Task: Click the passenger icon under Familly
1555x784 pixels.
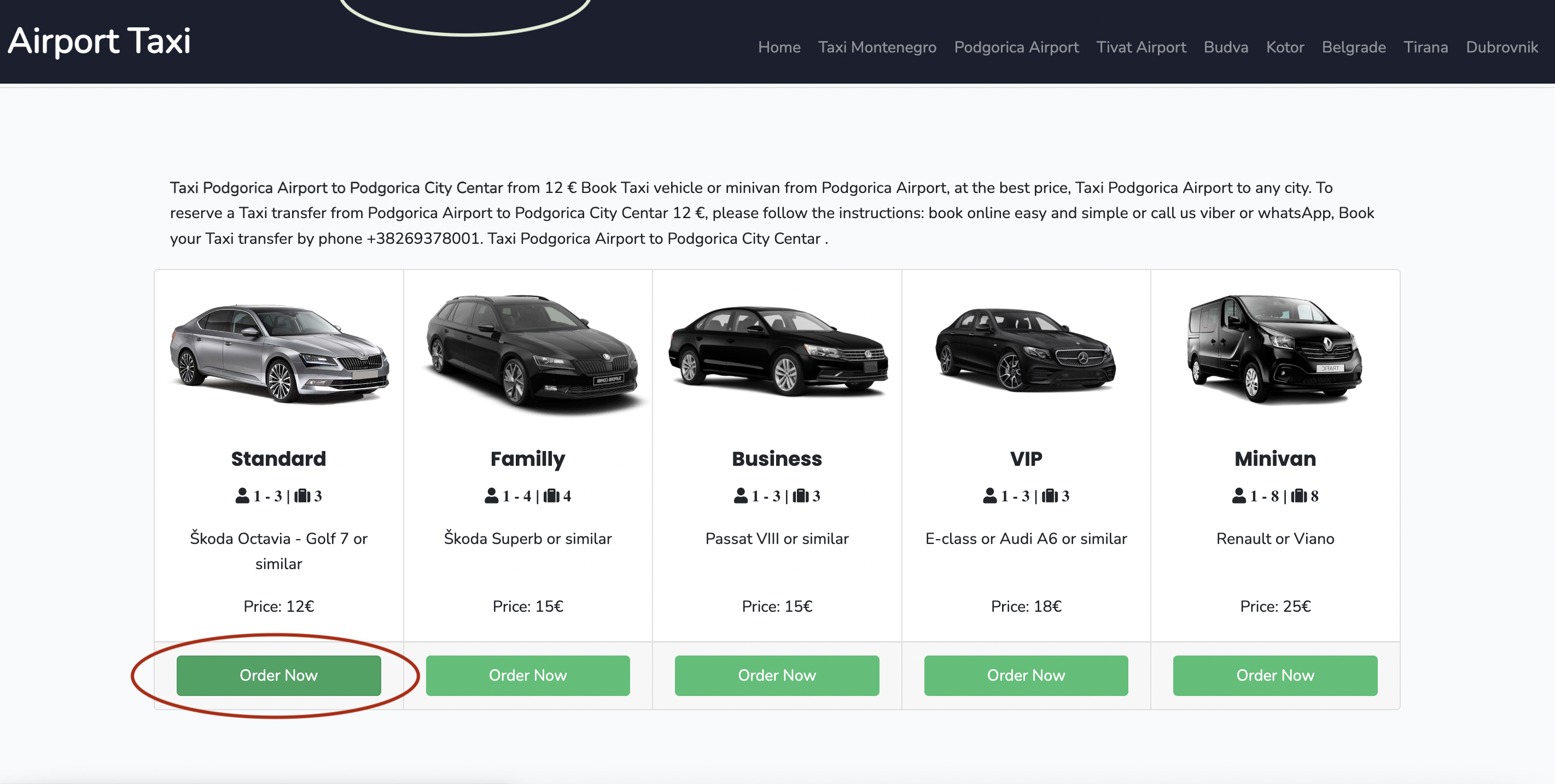Action: (491, 495)
